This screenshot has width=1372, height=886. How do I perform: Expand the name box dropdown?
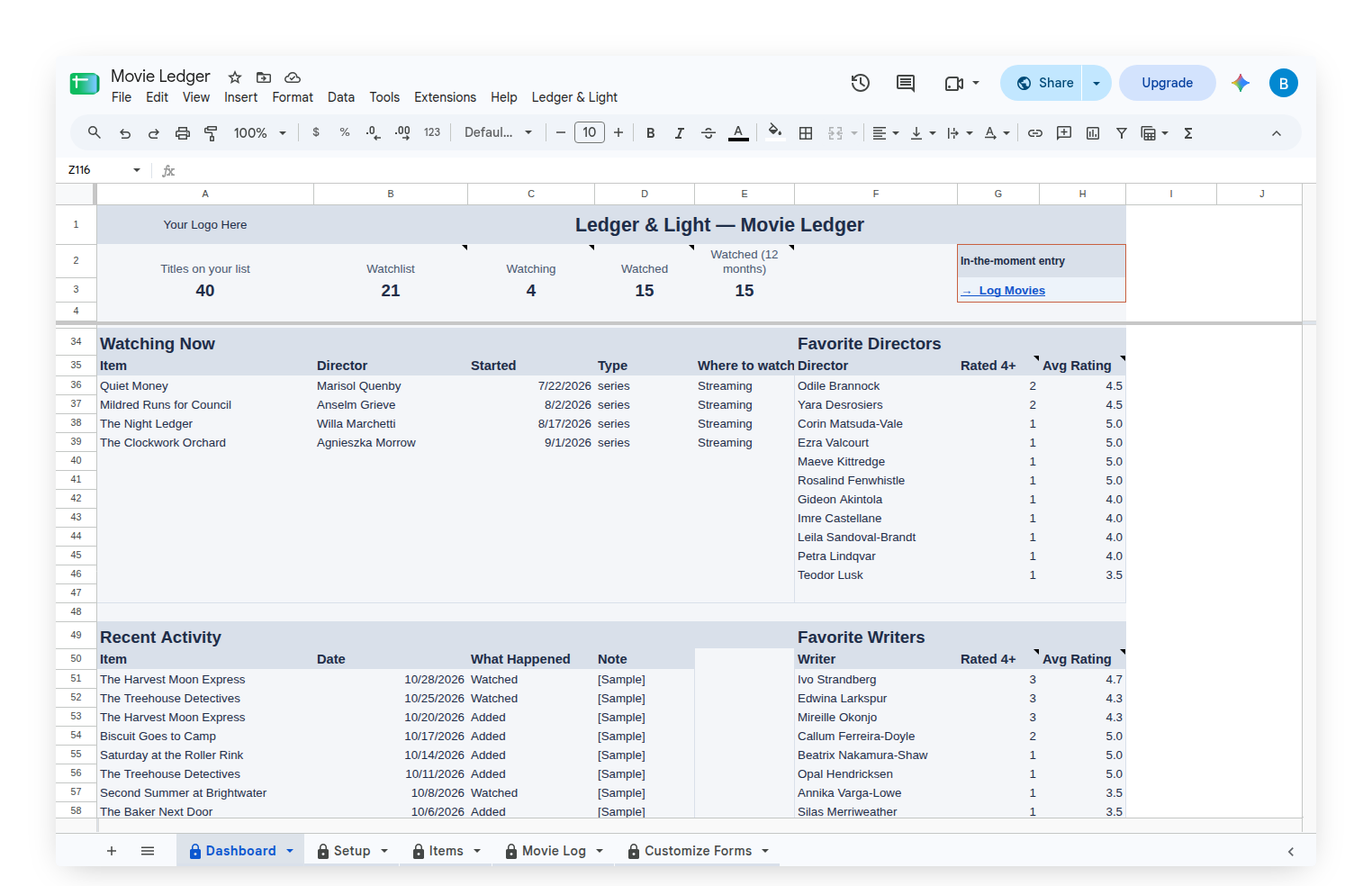(x=137, y=170)
